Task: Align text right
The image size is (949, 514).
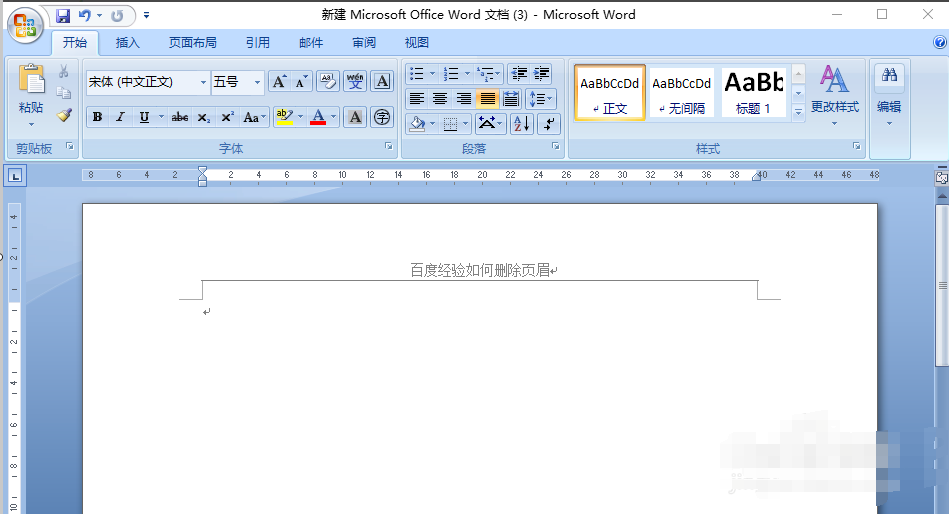Action: tap(464, 99)
